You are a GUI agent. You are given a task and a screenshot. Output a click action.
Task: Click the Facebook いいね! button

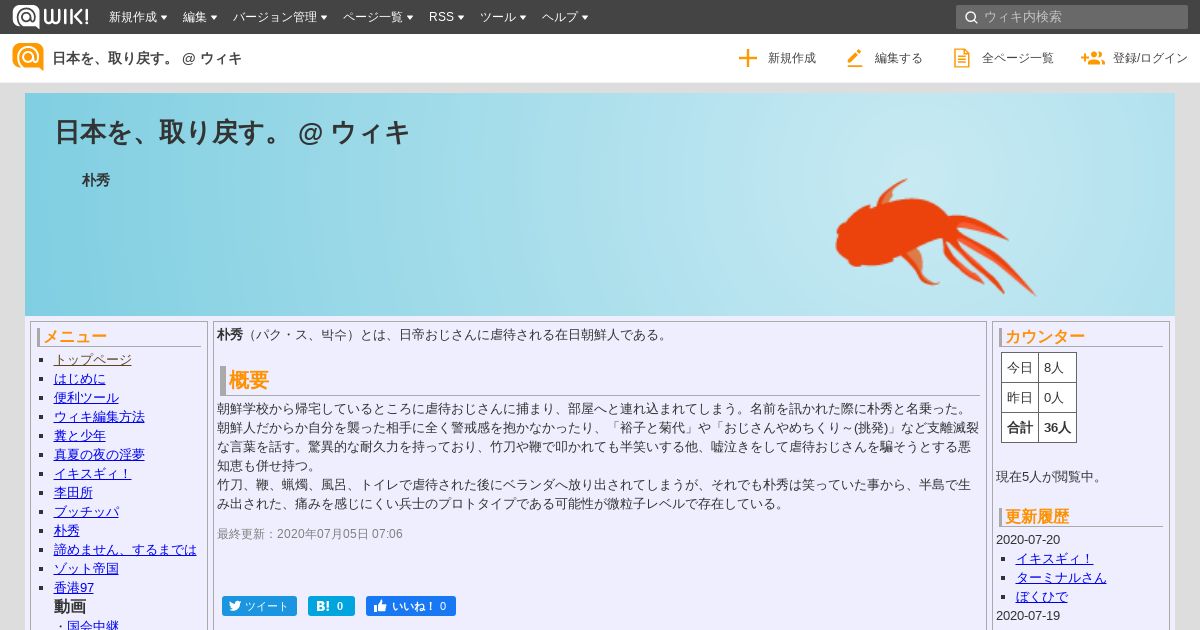[411, 606]
